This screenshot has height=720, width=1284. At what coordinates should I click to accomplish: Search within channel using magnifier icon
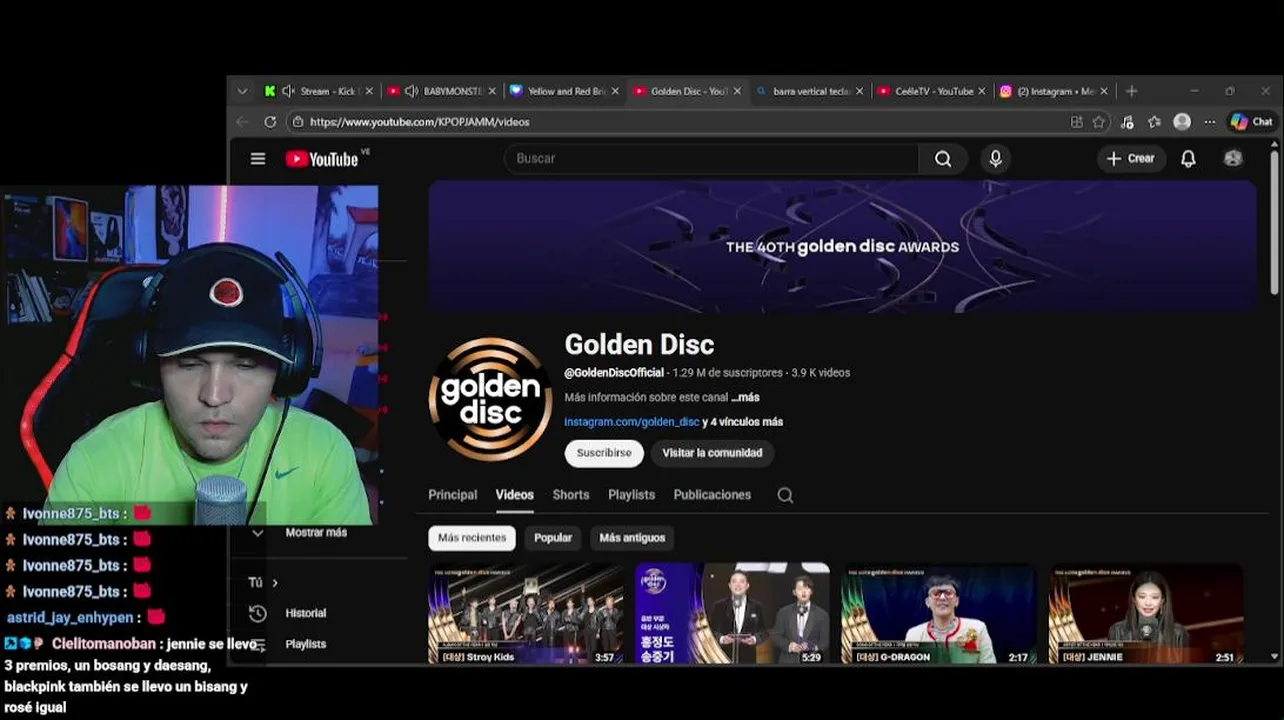pyautogui.click(x=785, y=495)
